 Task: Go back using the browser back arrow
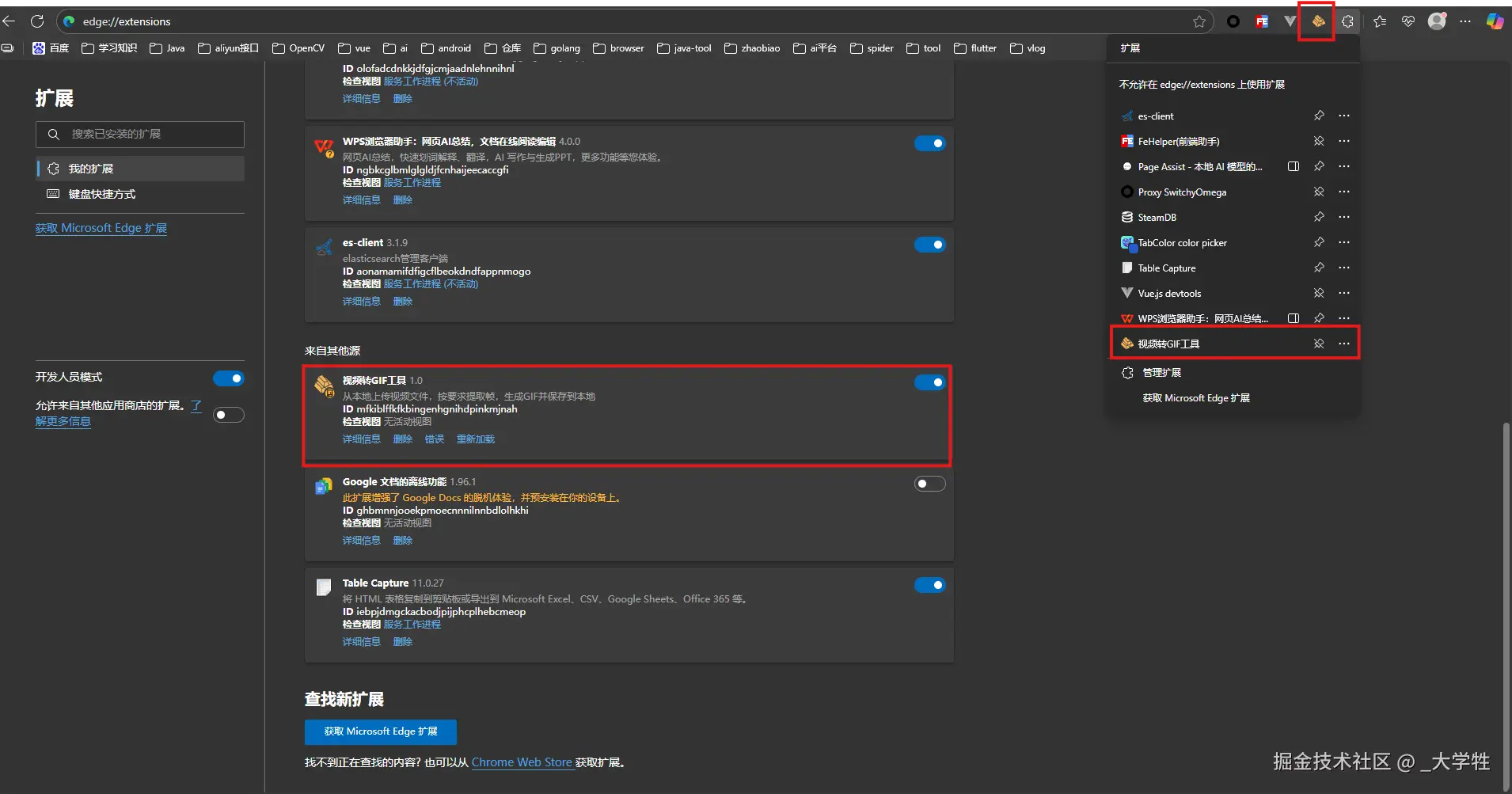9,21
